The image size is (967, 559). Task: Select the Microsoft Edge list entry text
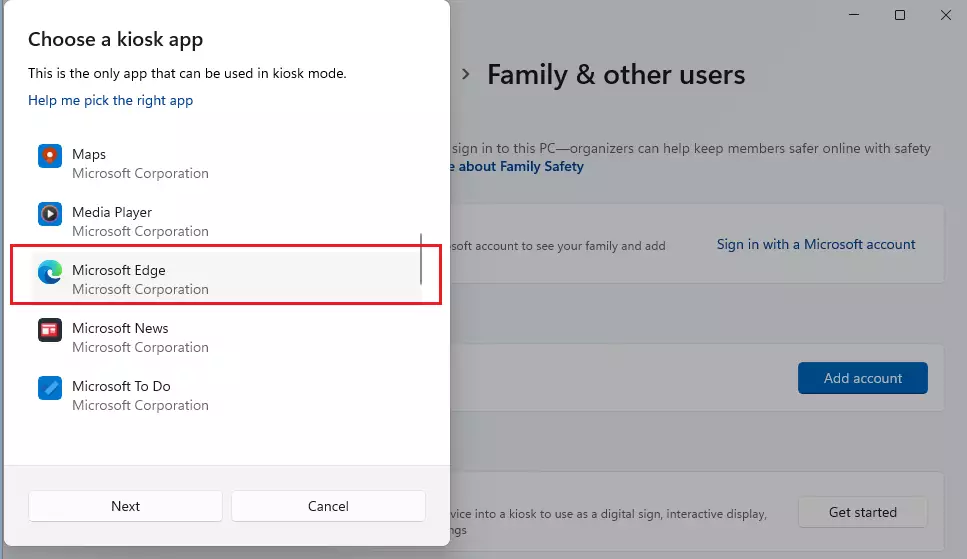tap(118, 270)
